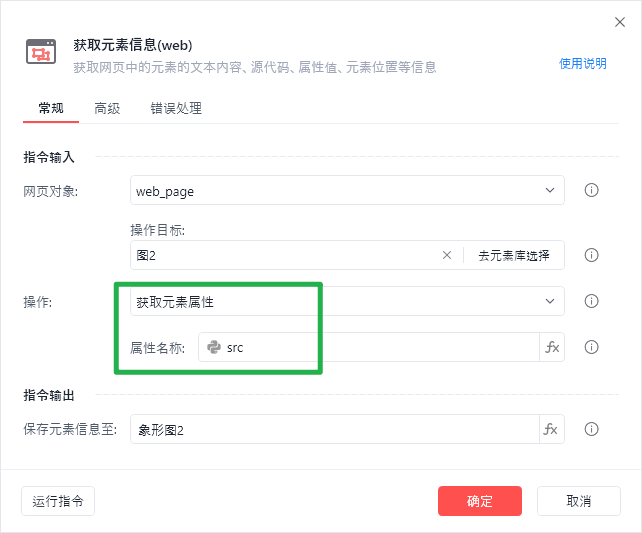Click the info icon beside 网页对象
Image resolution: width=642 pixels, height=533 pixels.
(x=591, y=190)
